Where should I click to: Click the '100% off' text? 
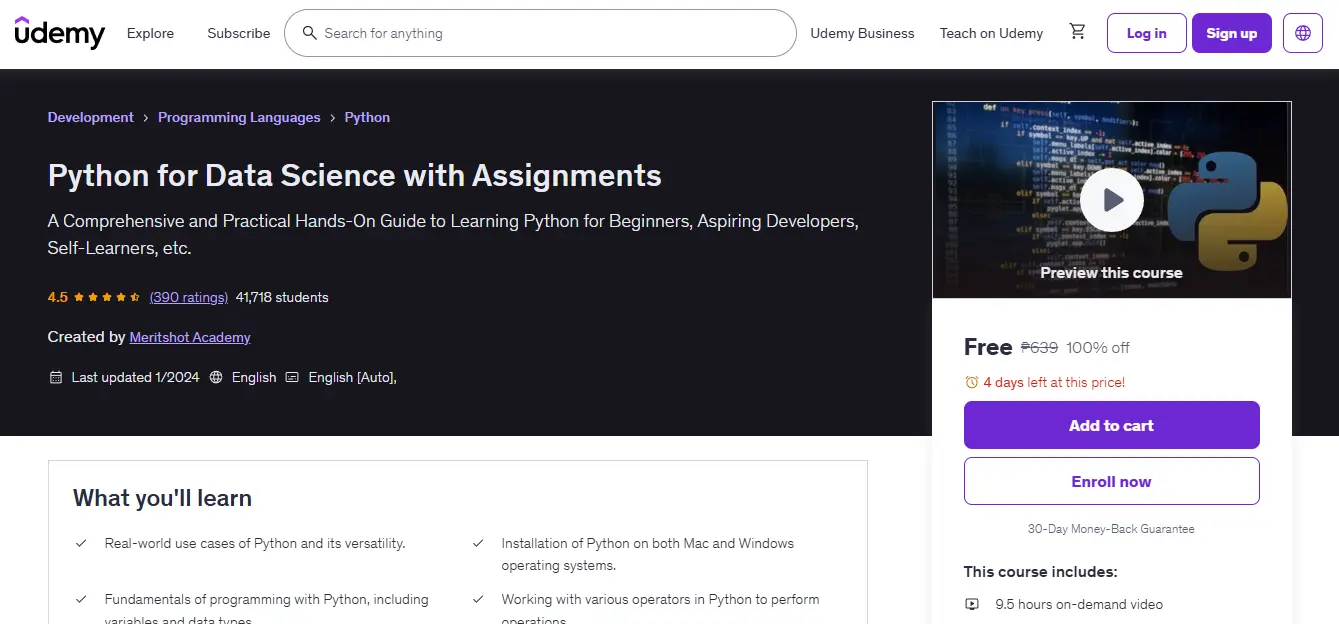click(x=1098, y=347)
